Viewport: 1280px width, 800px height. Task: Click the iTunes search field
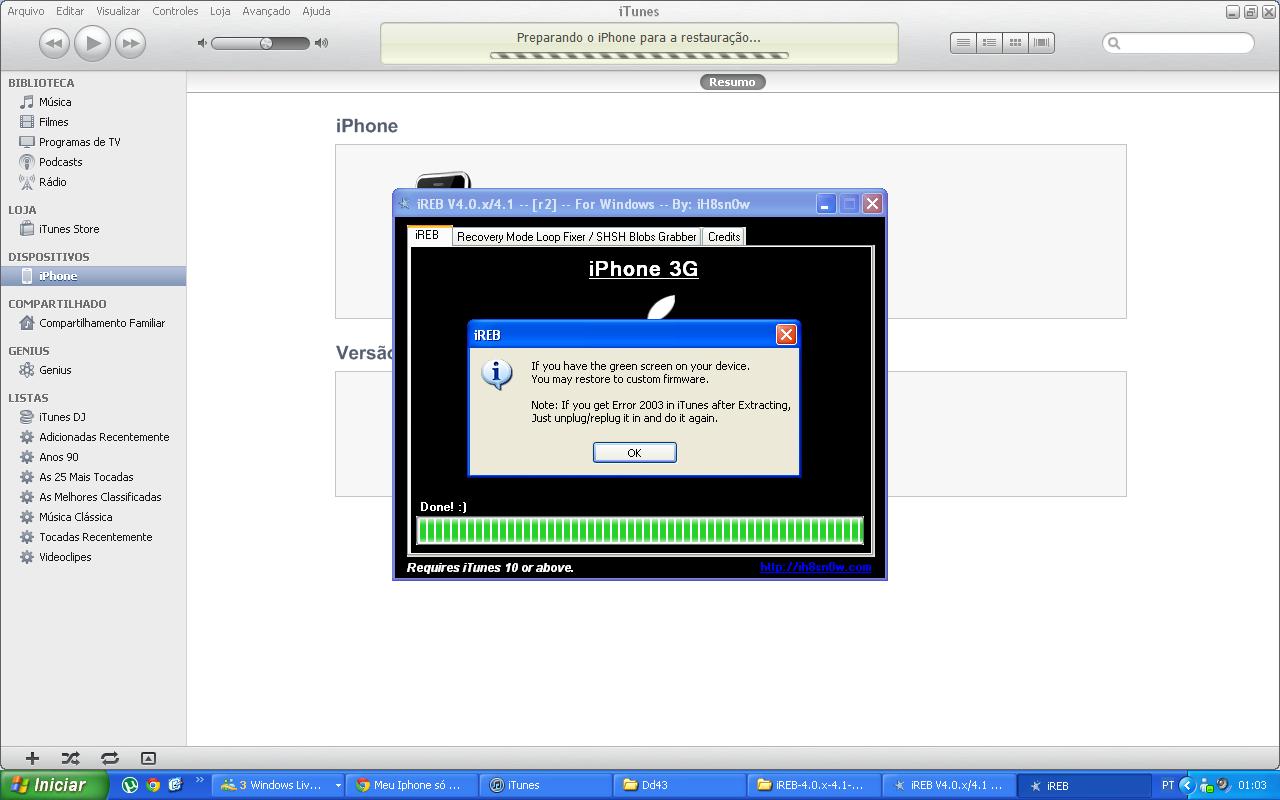click(x=1178, y=43)
